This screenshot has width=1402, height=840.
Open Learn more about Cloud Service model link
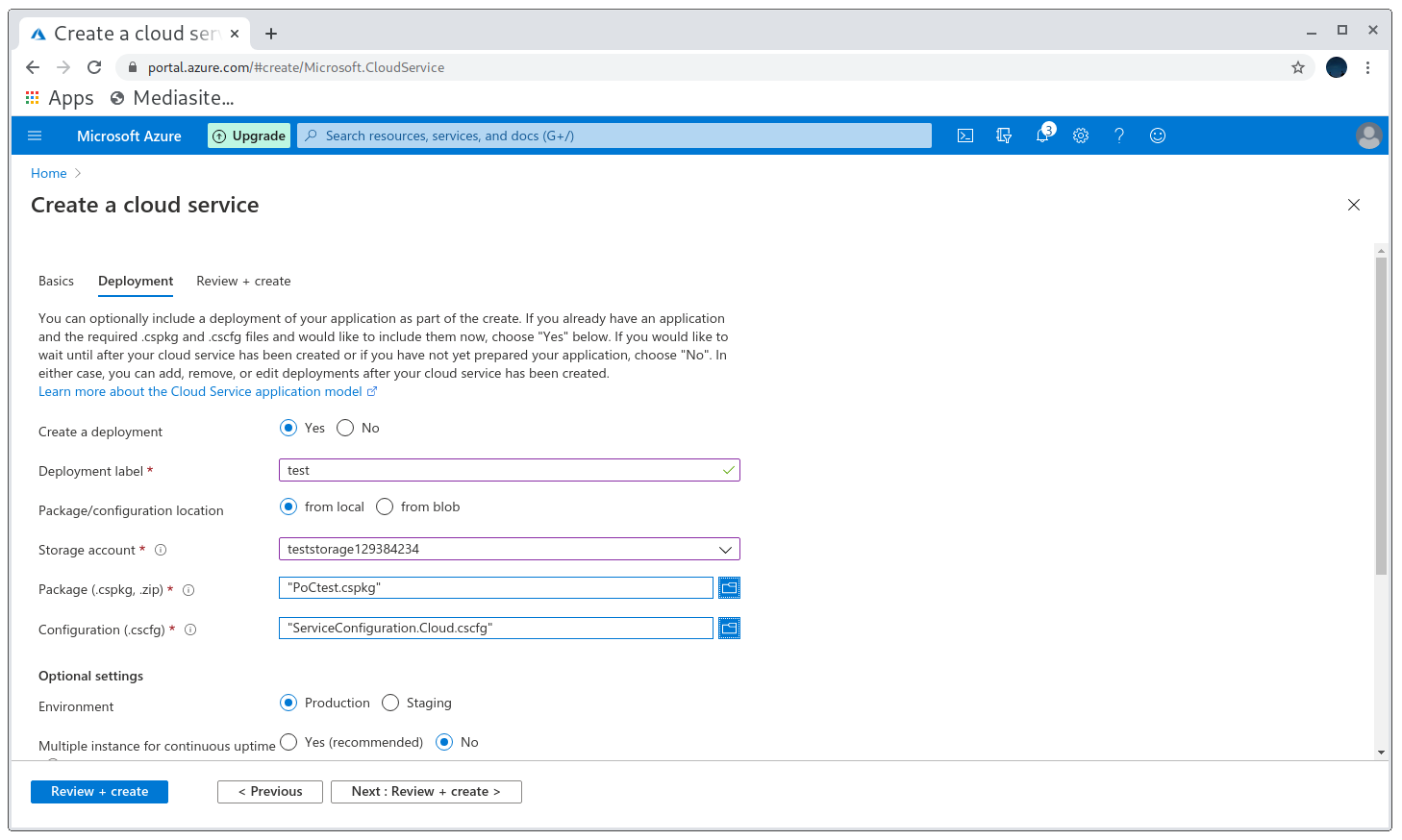[x=208, y=391]
